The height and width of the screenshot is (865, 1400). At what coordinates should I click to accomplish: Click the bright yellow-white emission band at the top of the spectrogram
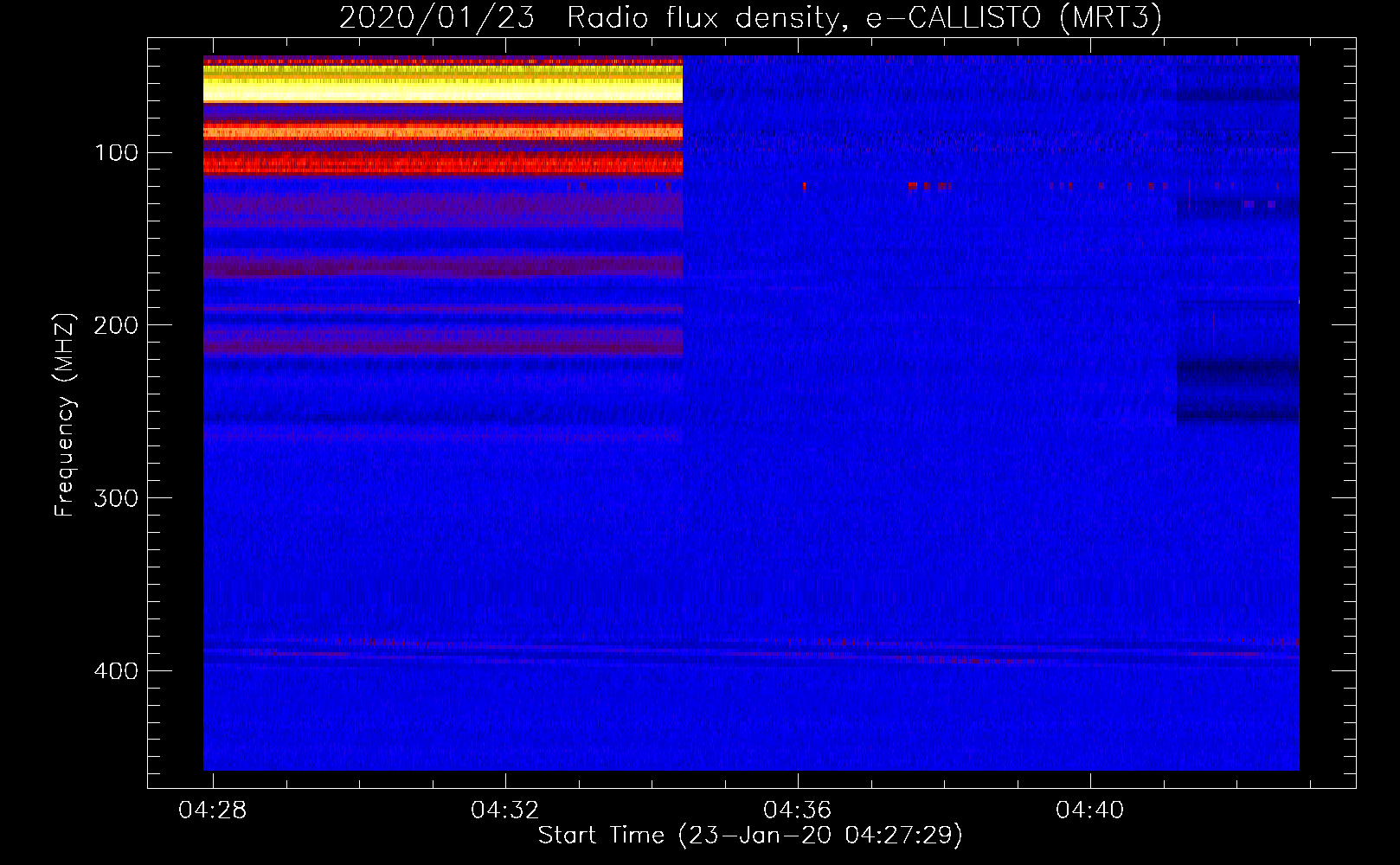(443, 84)
